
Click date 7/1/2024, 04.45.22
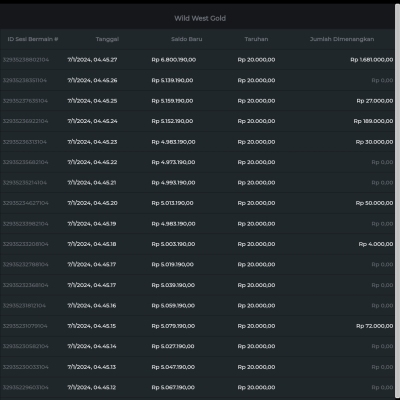click(x=92, y=162)
